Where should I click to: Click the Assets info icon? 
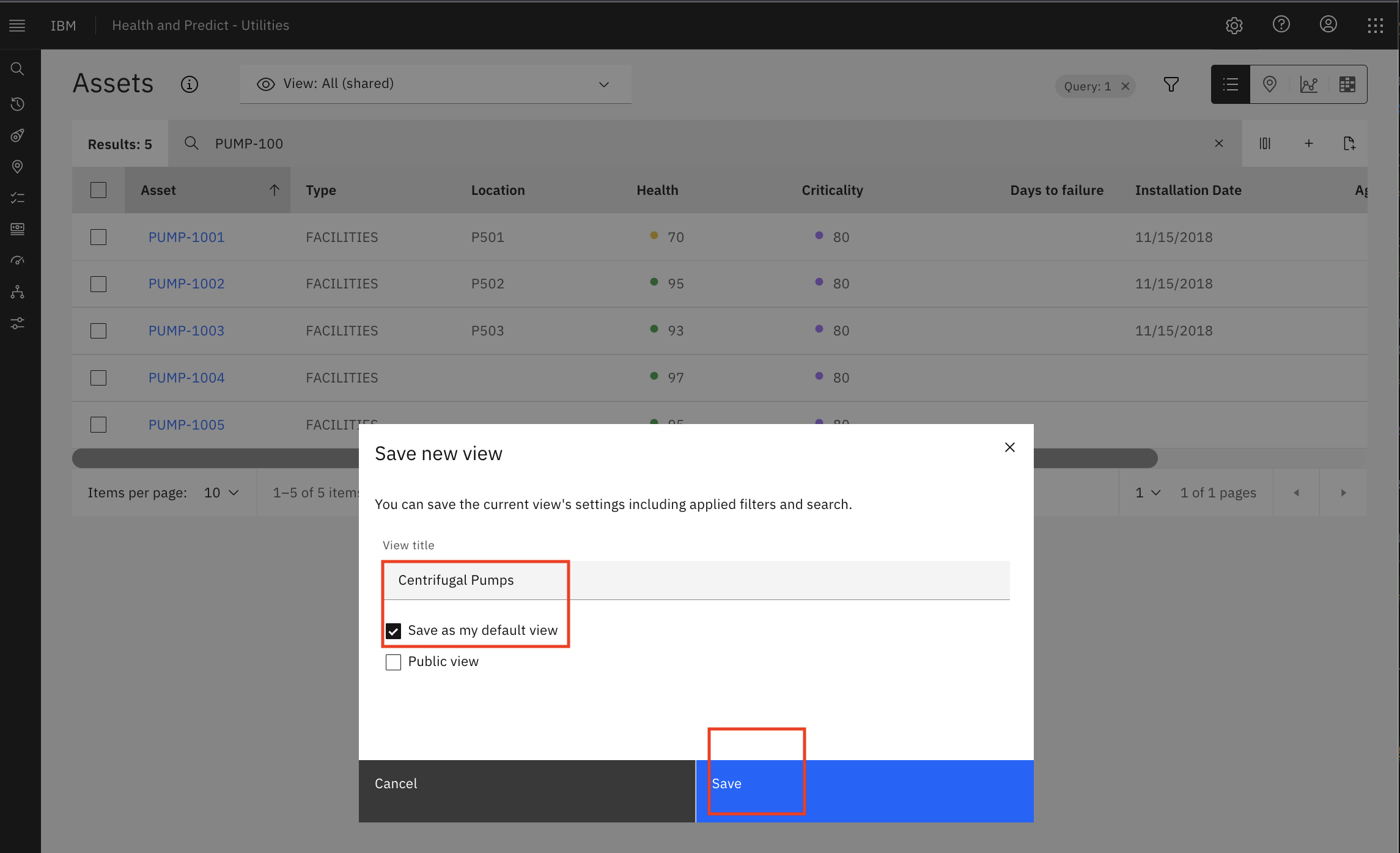(x=190, y=84)
